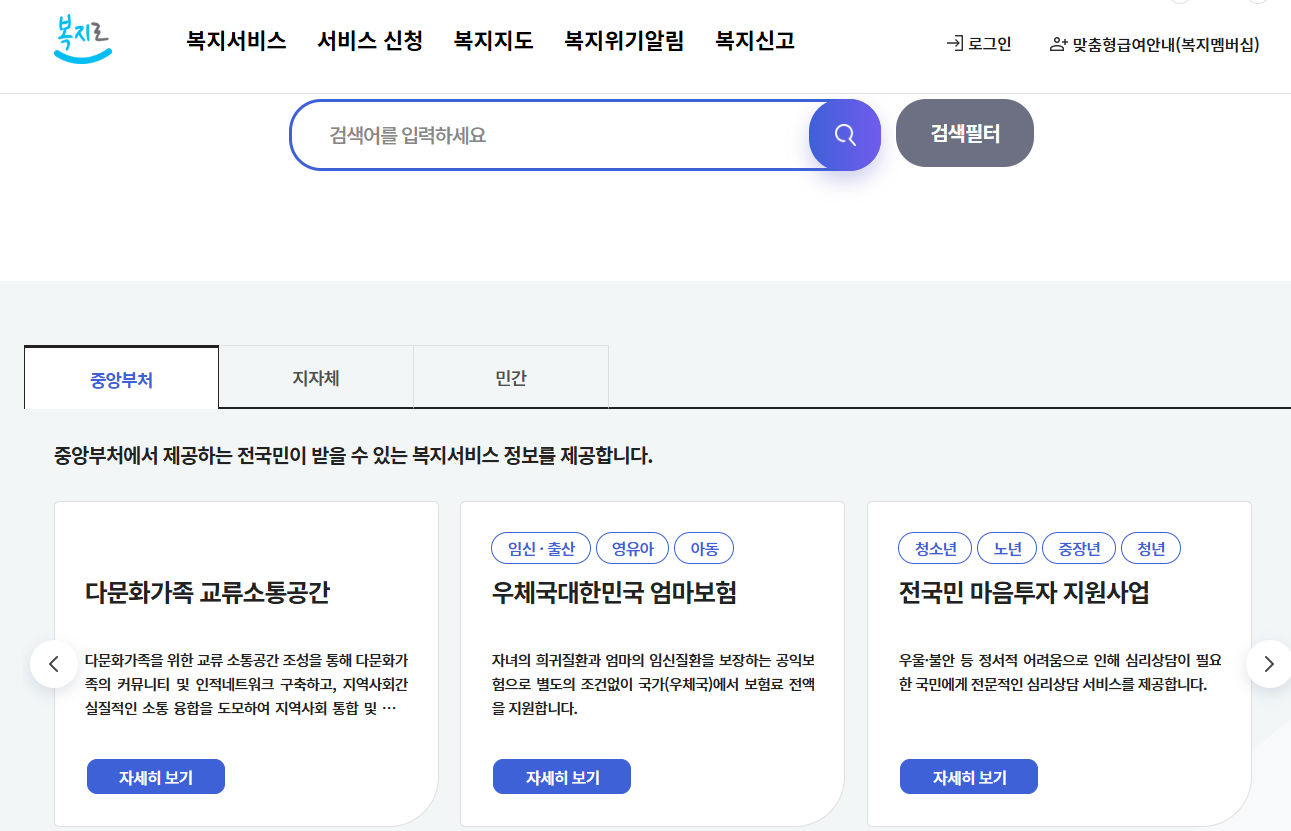The width and height of the screenshot is (1291, 831).
Task: Click the 청년 tag
Action: point(1151,548)
